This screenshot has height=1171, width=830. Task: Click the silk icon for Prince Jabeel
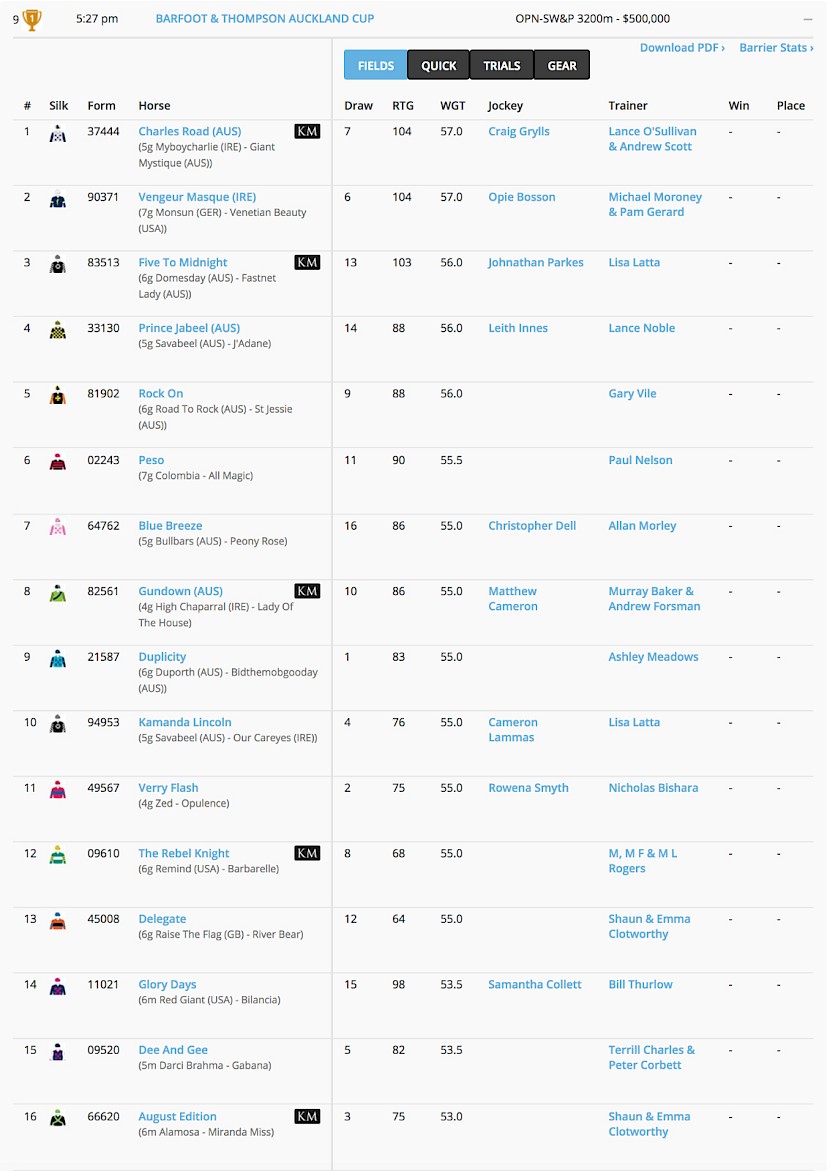pos(58,330)
